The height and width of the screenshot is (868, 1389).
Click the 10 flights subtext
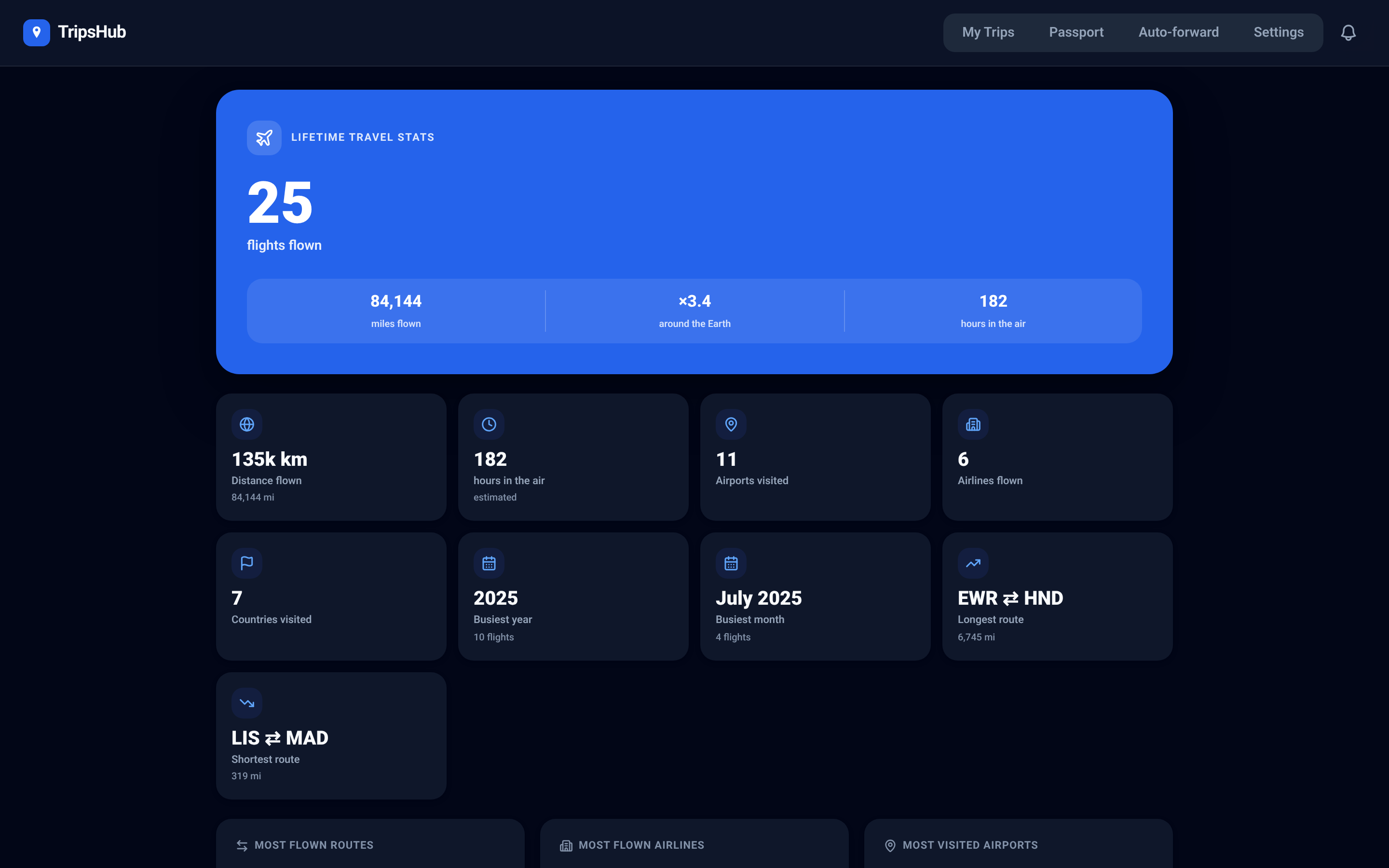[493, 637]
